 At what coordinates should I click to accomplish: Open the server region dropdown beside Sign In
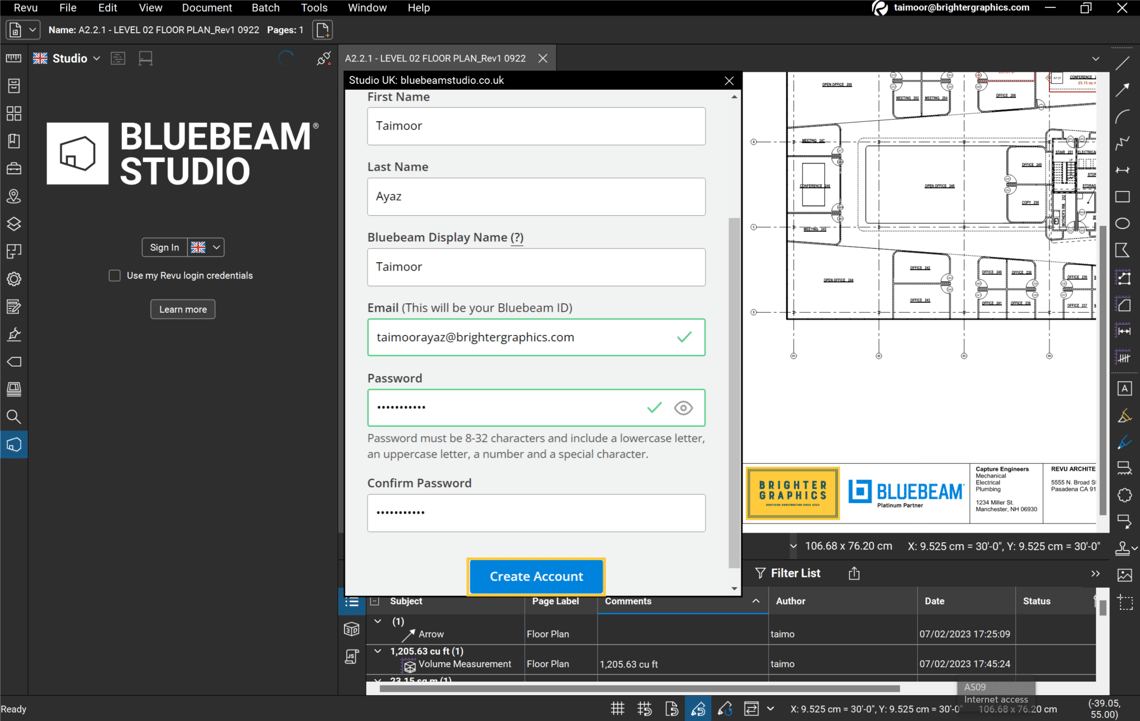tap(216, 247)
